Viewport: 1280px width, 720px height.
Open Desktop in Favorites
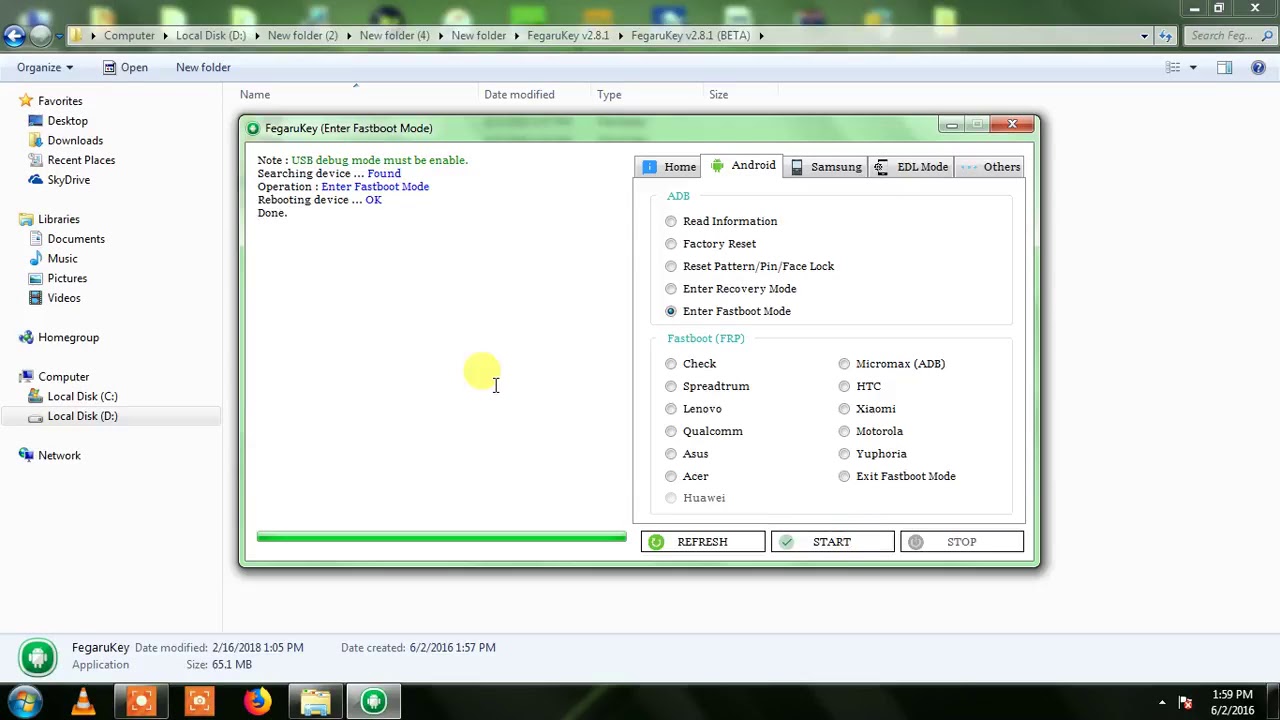(67, 121)
